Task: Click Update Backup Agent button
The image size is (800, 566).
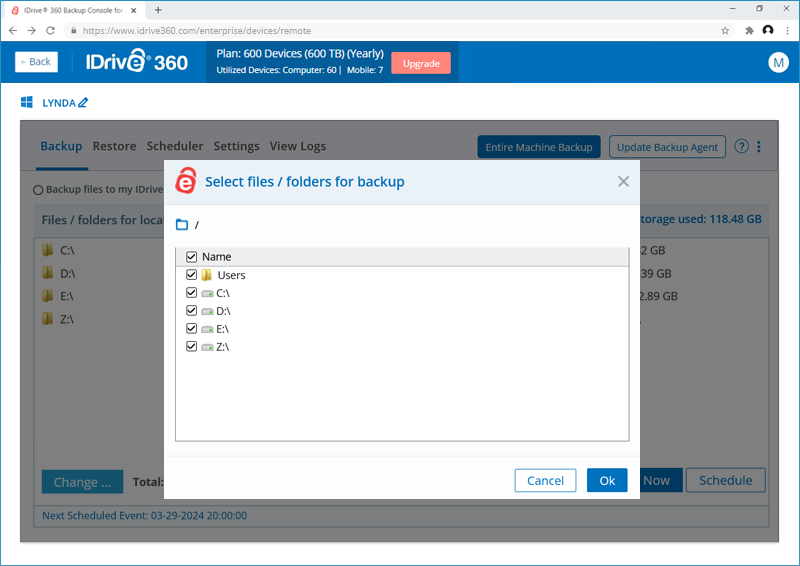Action: pyautogui.click(x=667, y=147)
